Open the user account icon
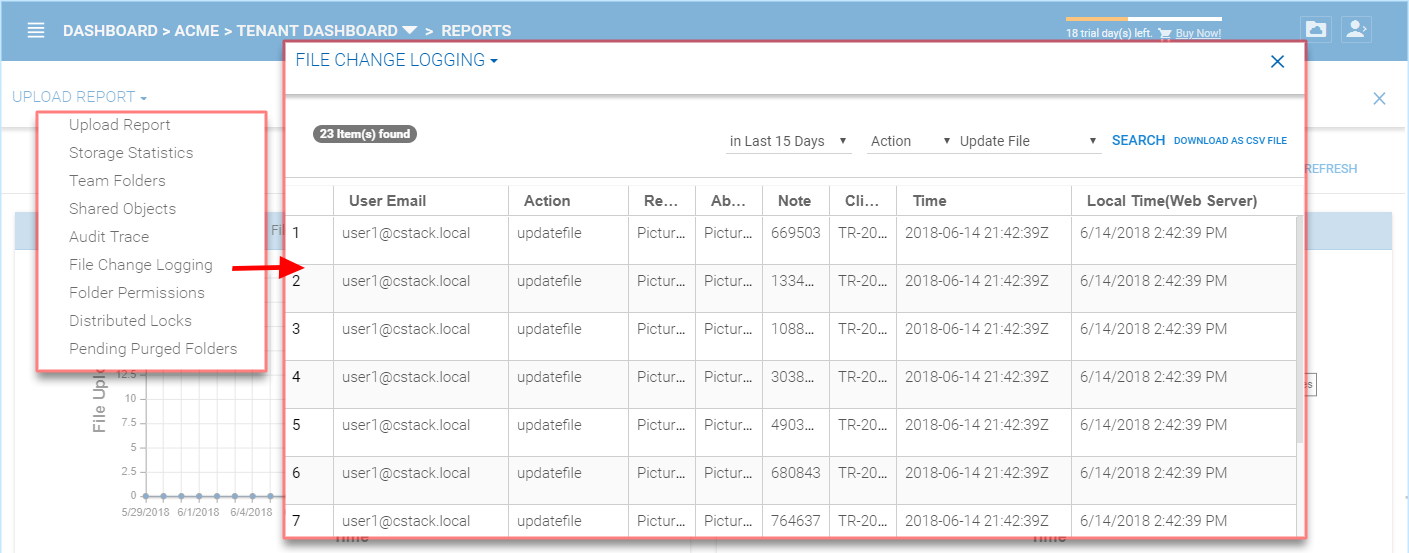 point(1356,30)
